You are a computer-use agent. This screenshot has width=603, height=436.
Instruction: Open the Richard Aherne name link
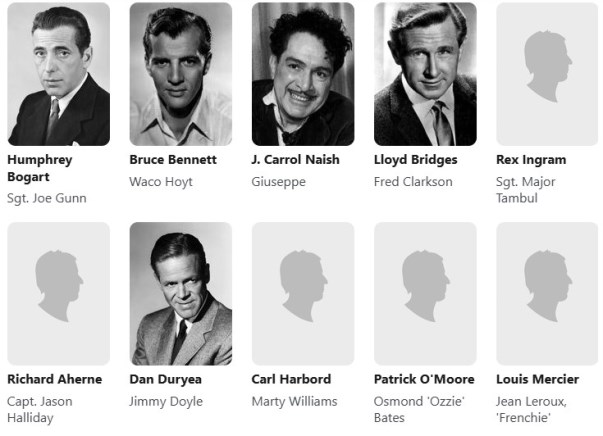tap(55, 379)
